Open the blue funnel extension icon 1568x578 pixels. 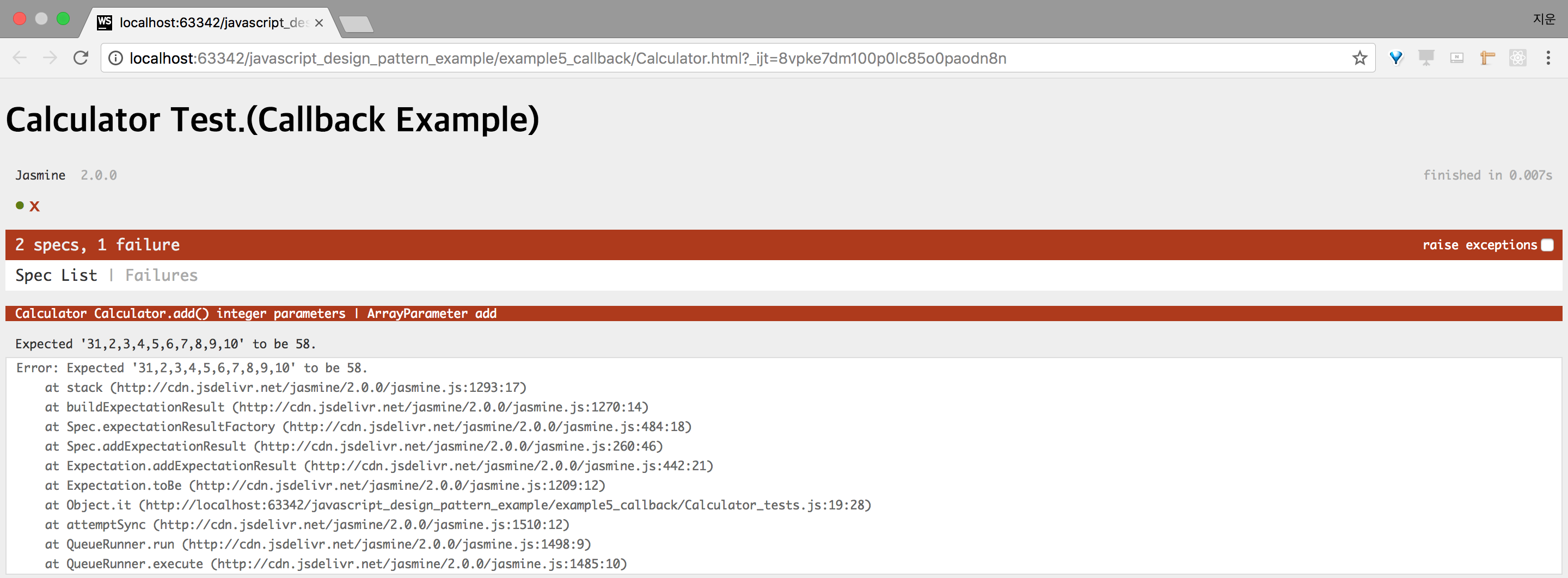(1396, 58)
